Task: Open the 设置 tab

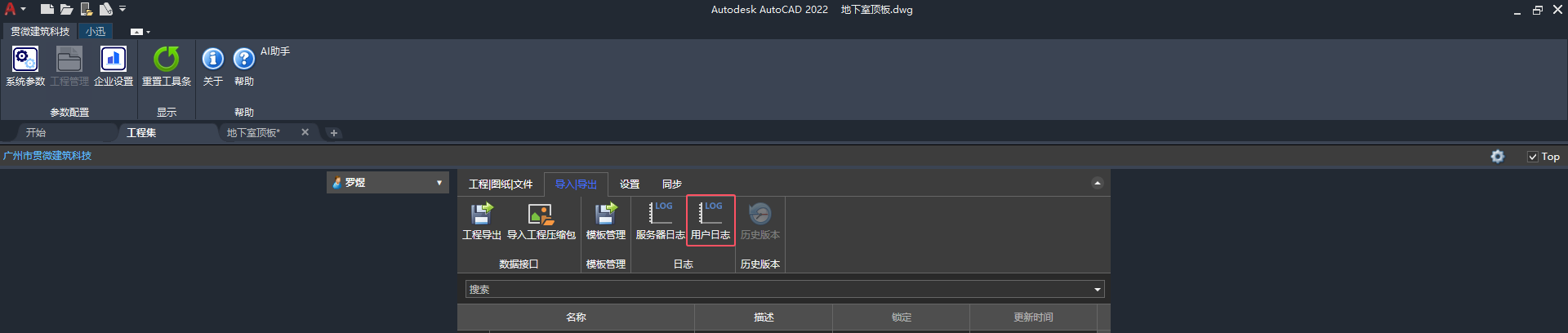Action: tap(630, 184)
